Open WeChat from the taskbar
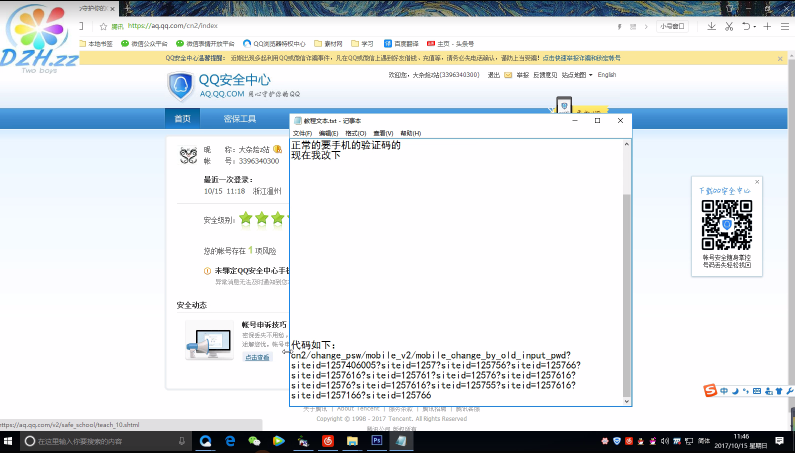The image size is (795, 453). click(x=255, y=441)
